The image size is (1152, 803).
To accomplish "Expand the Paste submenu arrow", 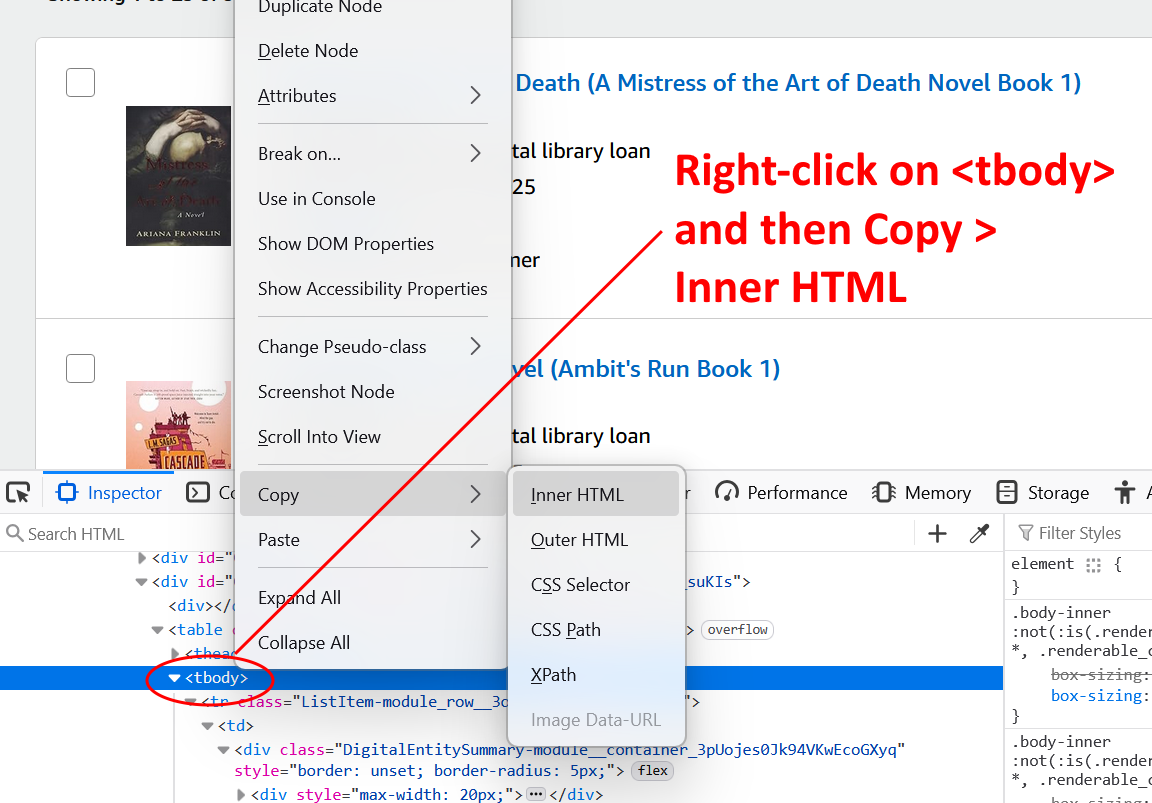I will 475,540.
